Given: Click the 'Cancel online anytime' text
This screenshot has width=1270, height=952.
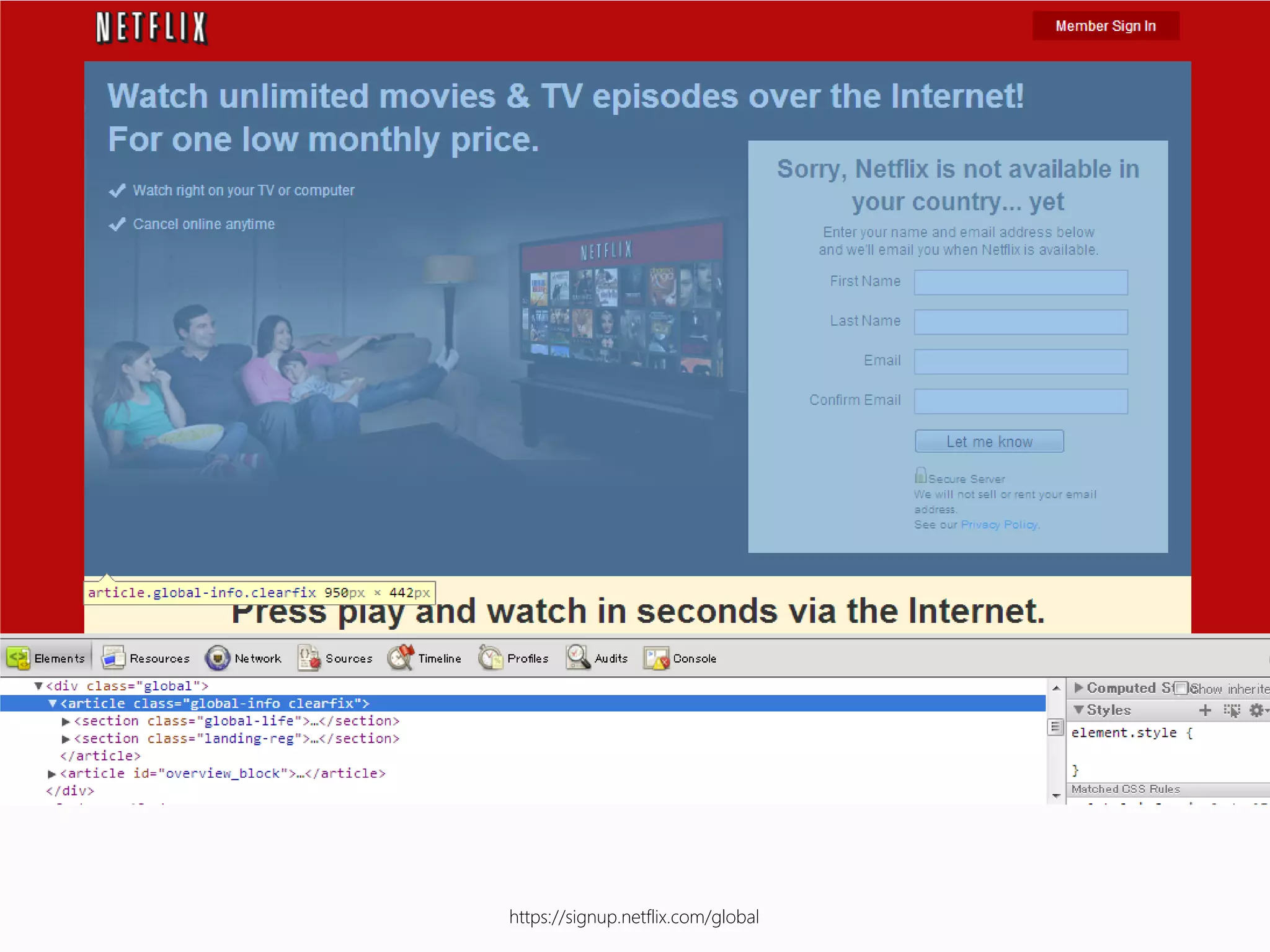Looking at the screenshot, I should point(204,224).
